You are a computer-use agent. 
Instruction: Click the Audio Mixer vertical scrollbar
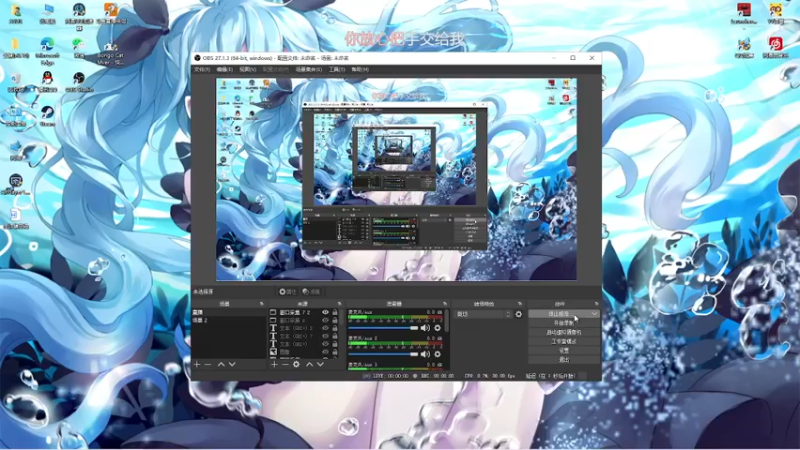click(x=447, y=321)
